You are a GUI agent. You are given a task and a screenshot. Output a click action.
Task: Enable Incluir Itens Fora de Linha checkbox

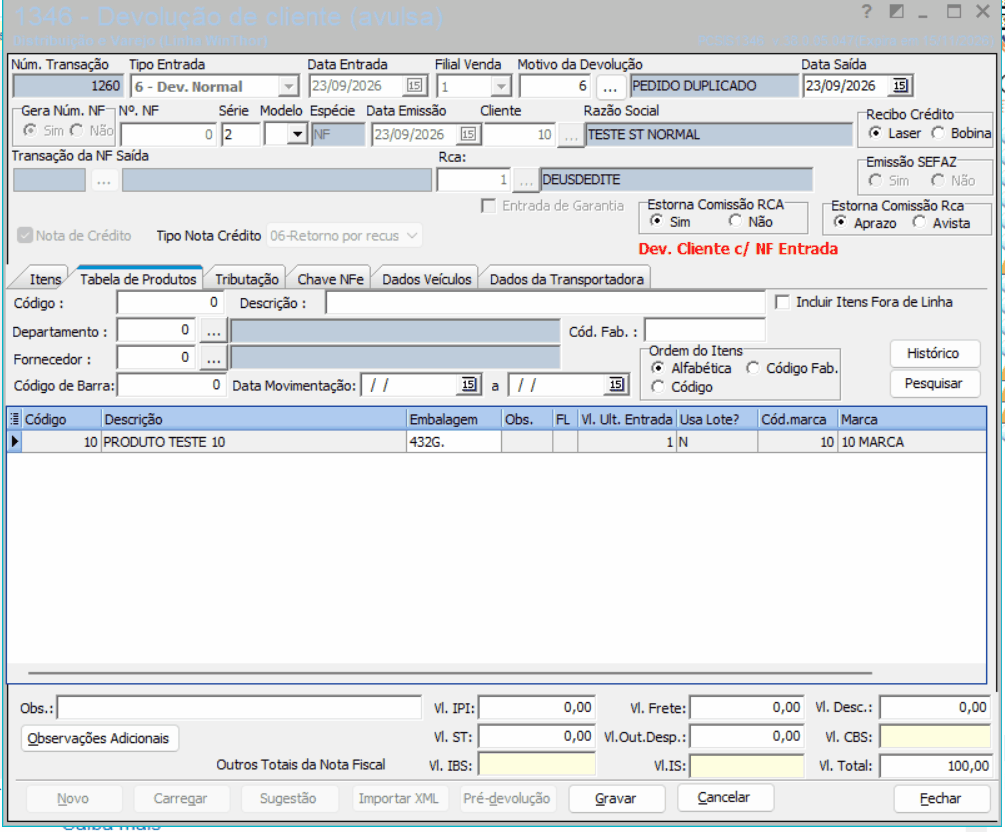782,302
